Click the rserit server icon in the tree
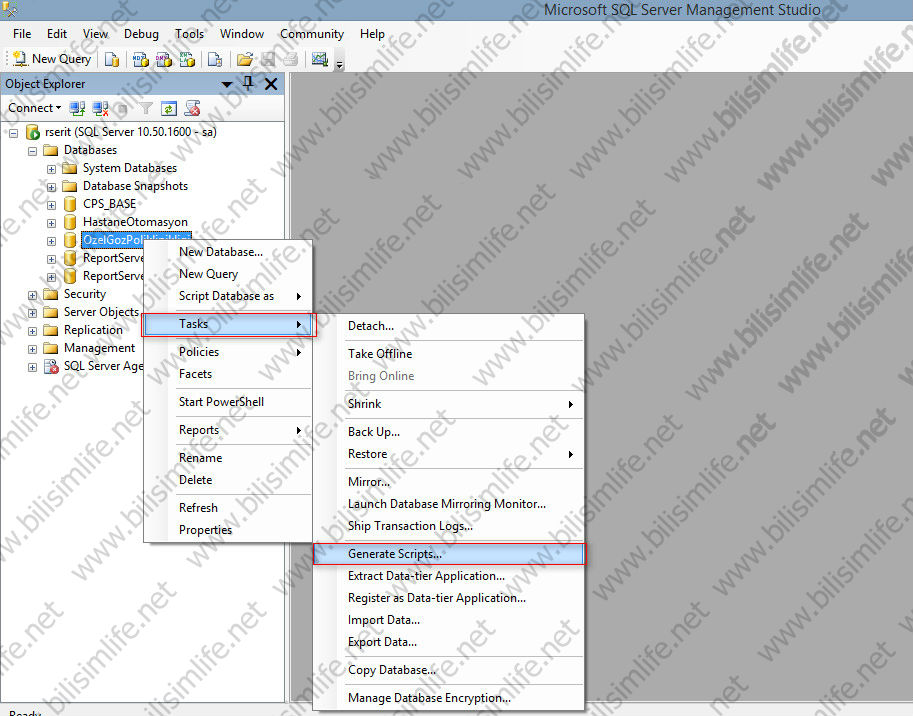Screen dimensions: 913x716 click(33, 132)
